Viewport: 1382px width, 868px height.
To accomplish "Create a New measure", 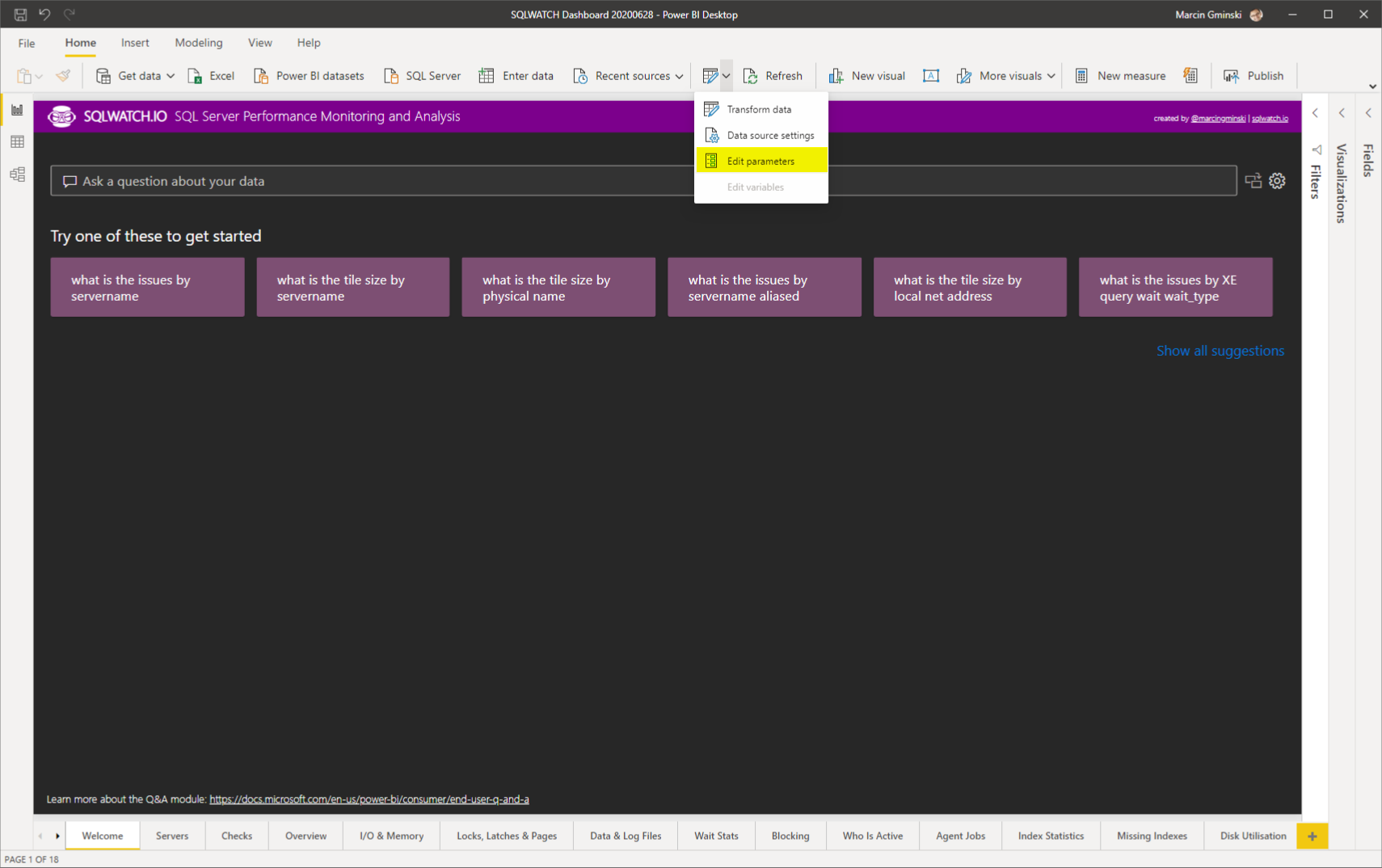I will pyautogui.click(x=1120, y=76).
